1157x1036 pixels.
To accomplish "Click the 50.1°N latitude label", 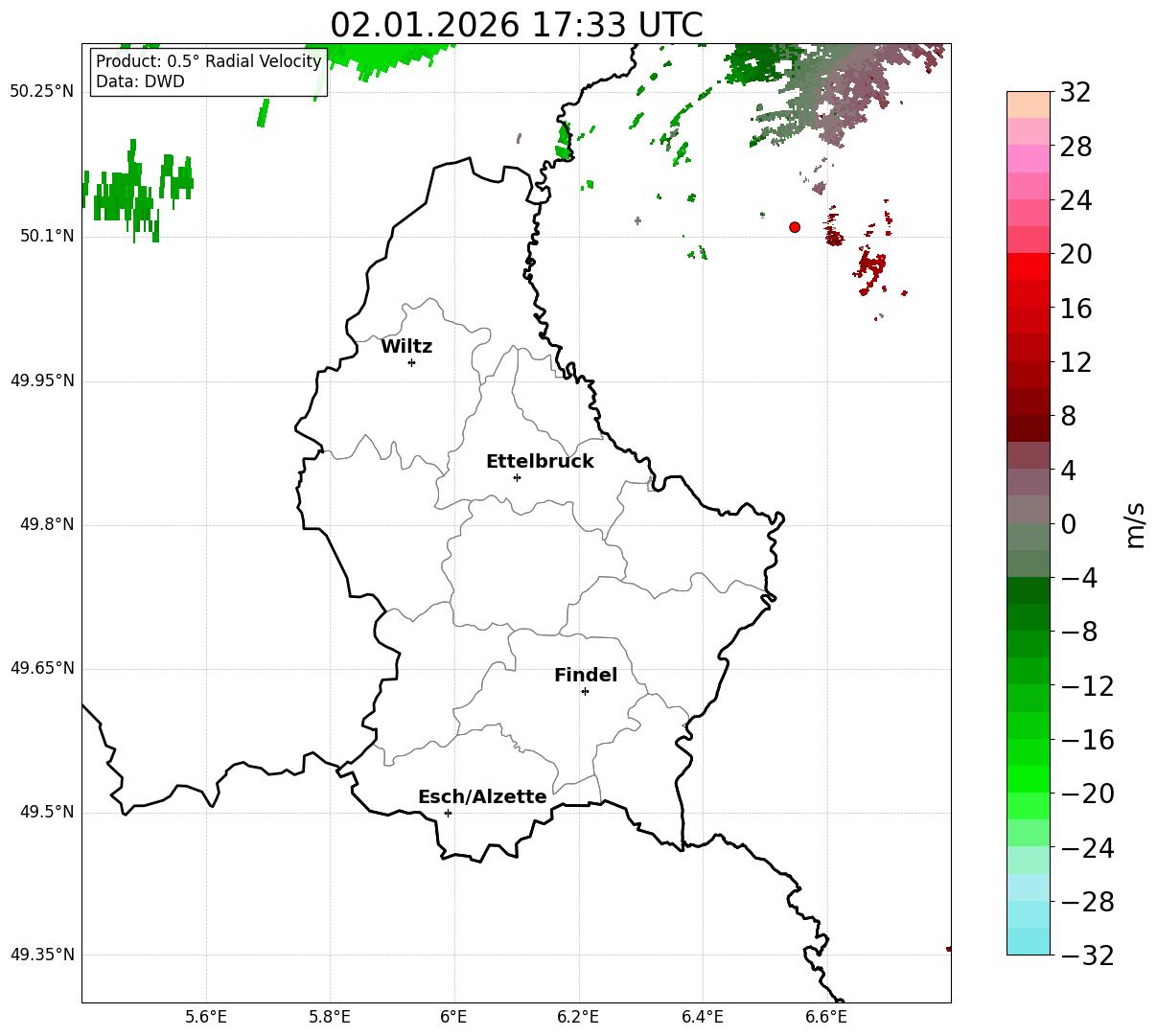I will (47, 236).
